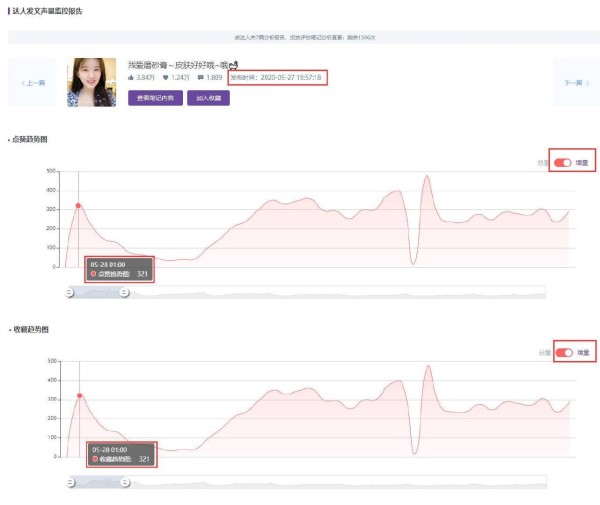
Task: Click the comment bubble count icon
Action: tap(201, 78)
